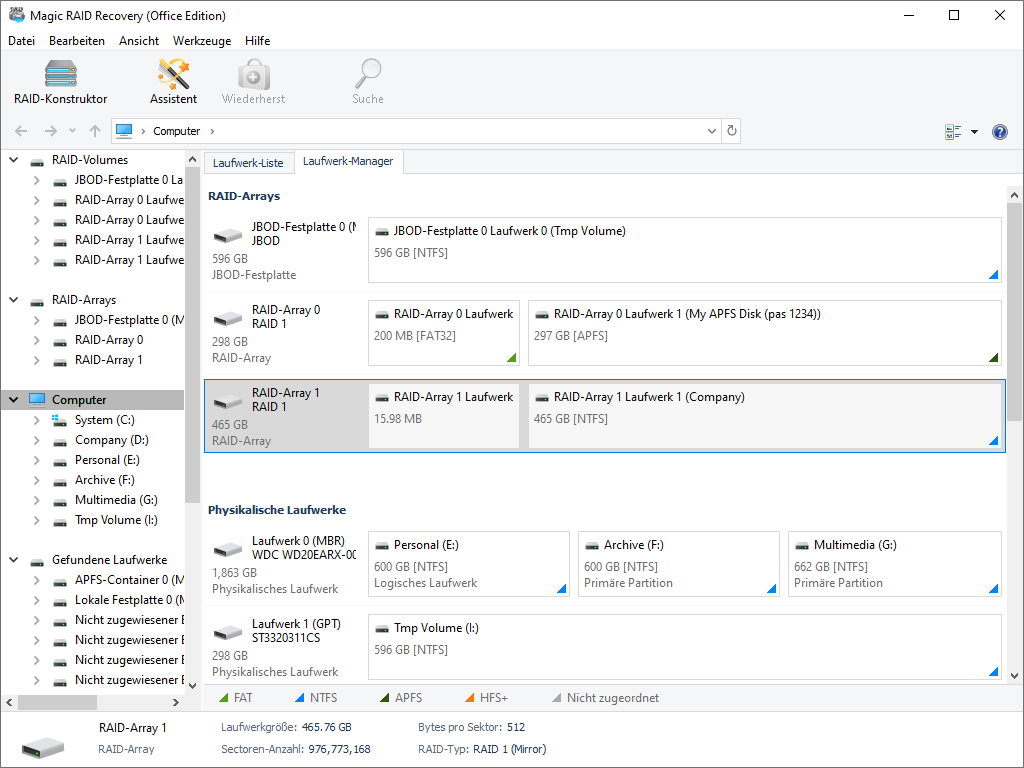Collapse the Gefundene Laufwerke node
1024x768 pixels.
pos(14,560)
